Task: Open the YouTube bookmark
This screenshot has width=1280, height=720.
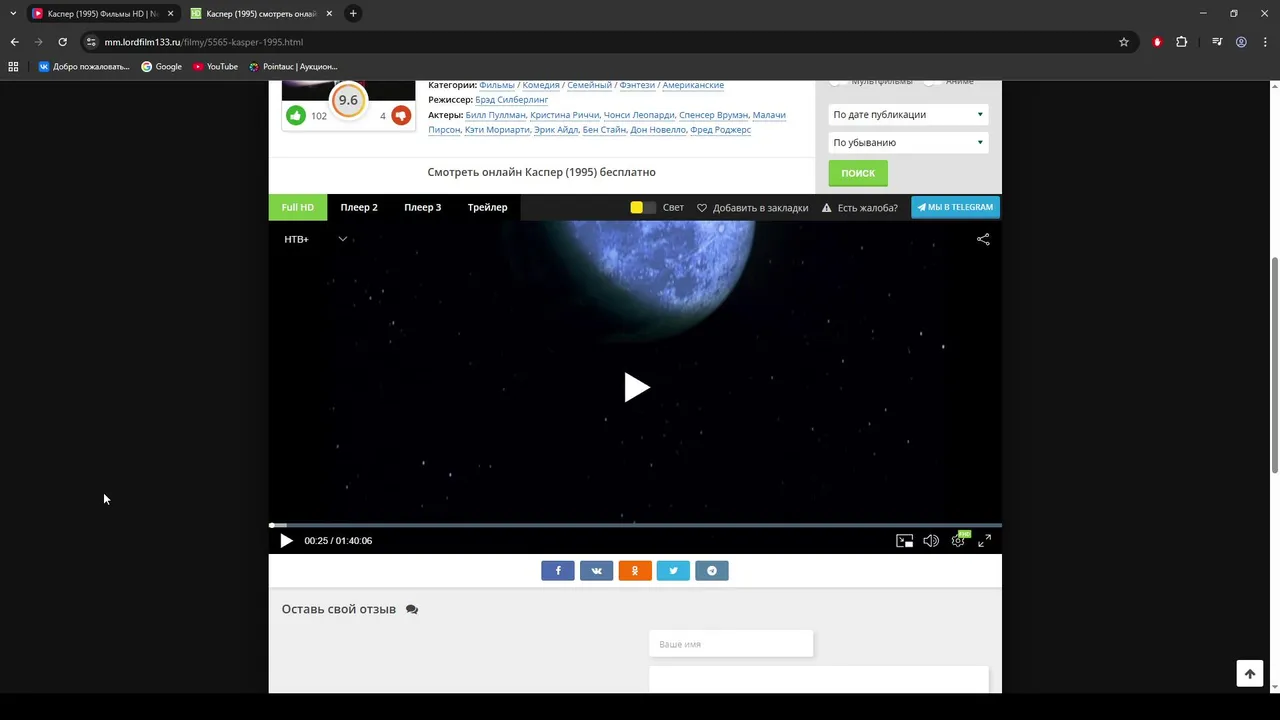Action: pyautogui.click(x=215, y=67)
